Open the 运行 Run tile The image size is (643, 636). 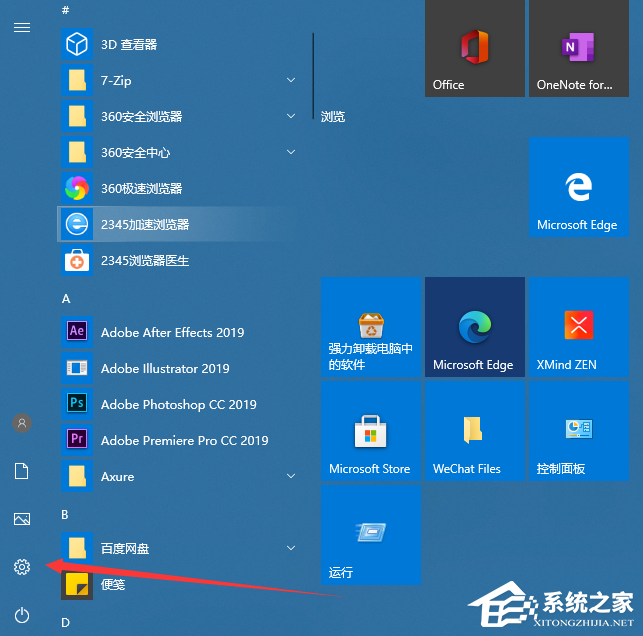[371, 535]
